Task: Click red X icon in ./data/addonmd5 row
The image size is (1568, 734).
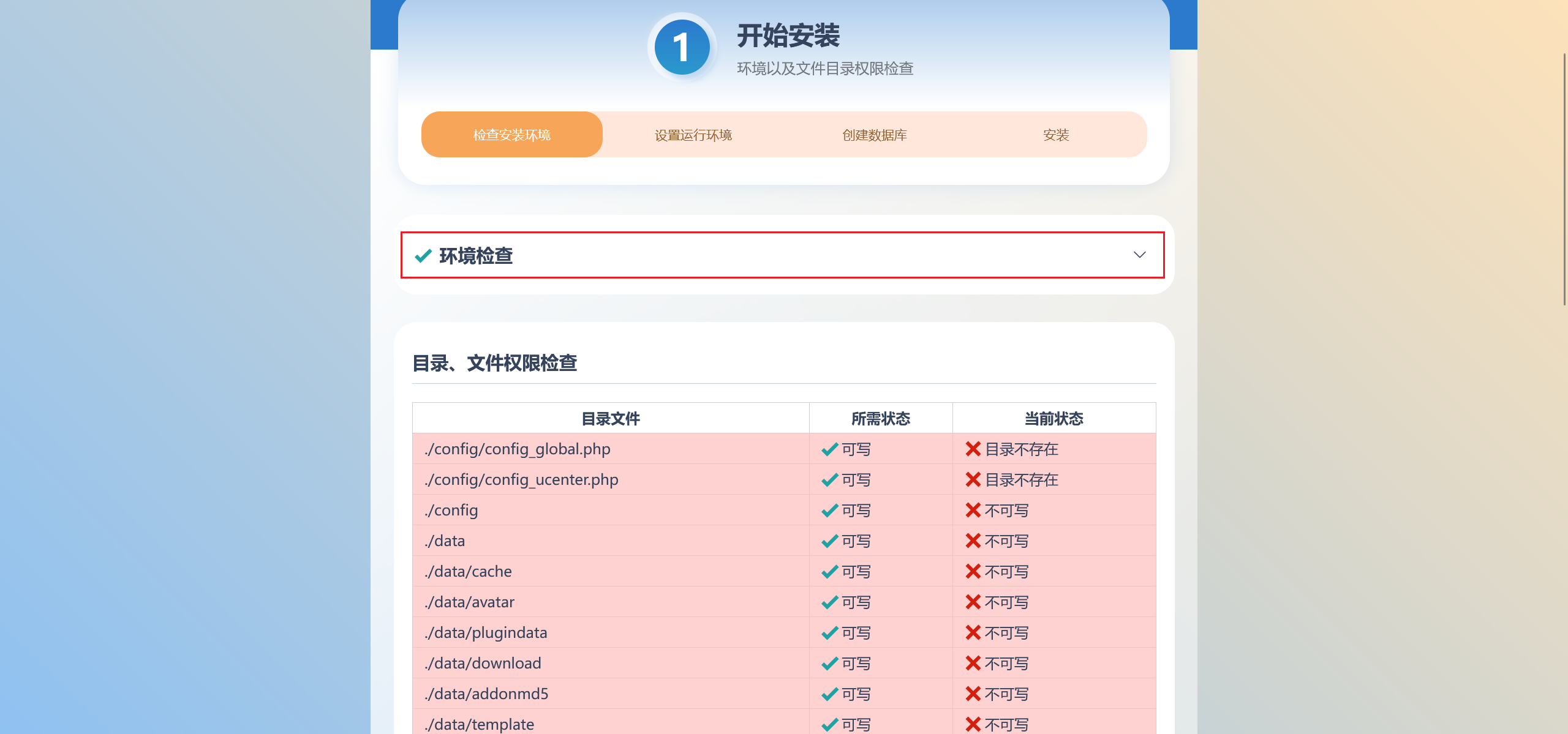Action: tap(973, 694)
